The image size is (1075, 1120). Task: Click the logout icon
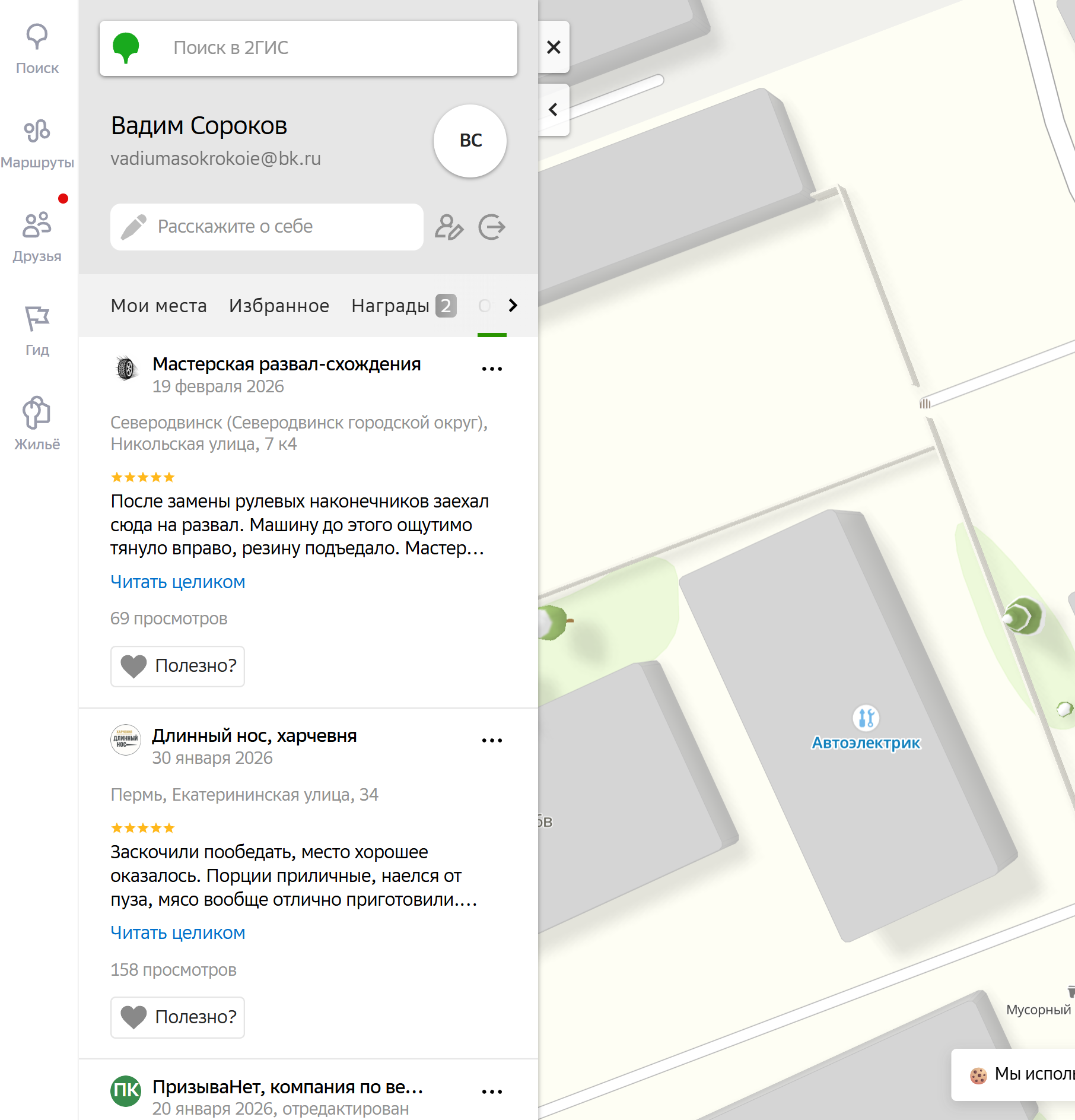click(492, 227)
